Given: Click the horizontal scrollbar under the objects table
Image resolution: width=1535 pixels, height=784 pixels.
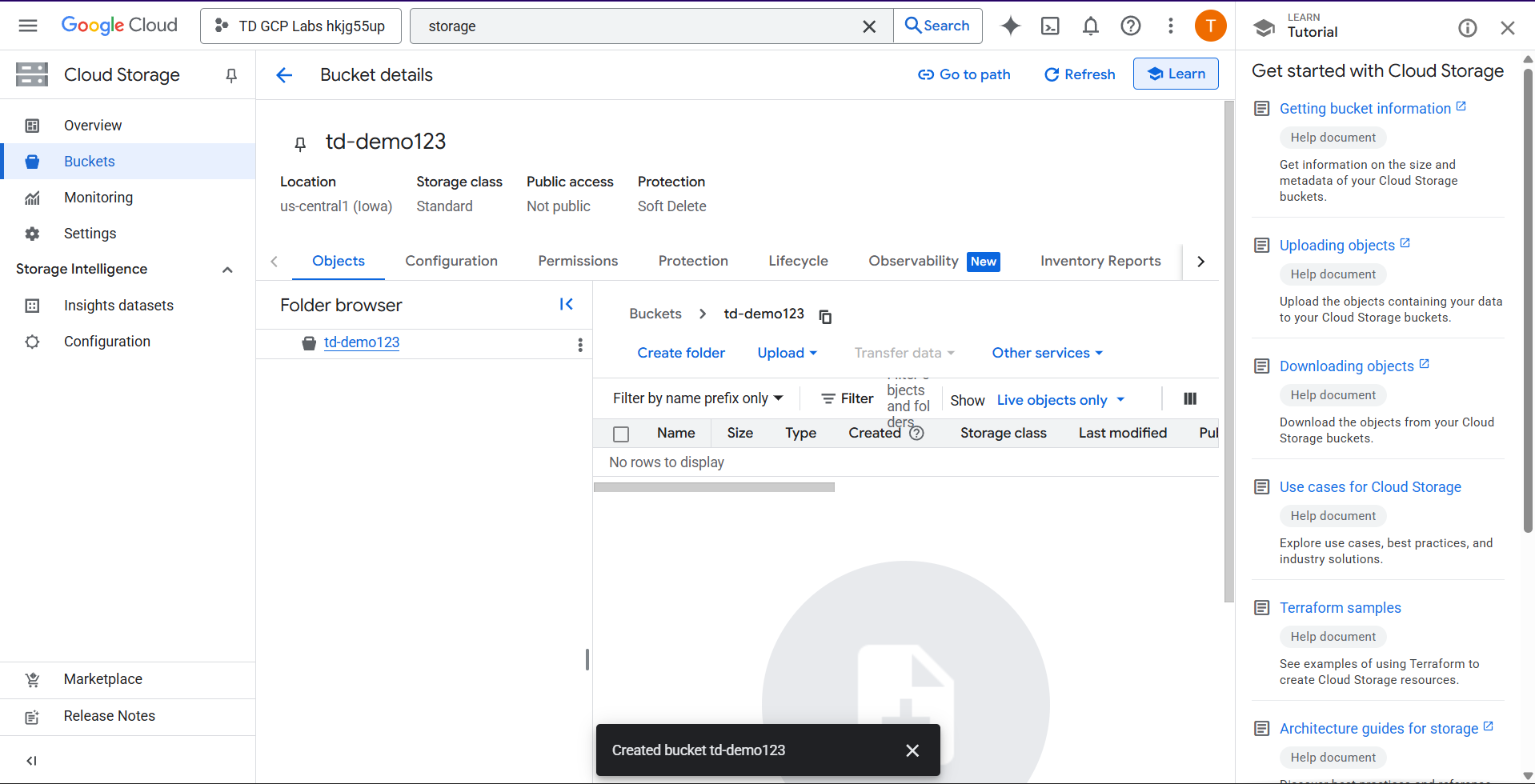Looking at the screenshot, I should click(714, 487).
